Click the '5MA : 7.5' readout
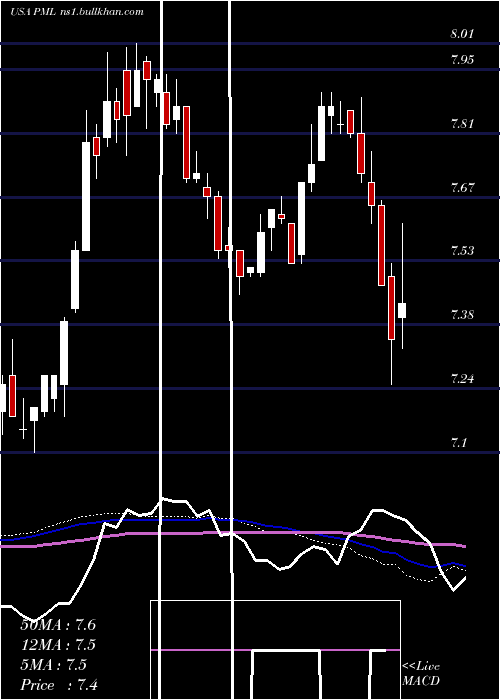The width and height of the screenshot is (500, 700). click(x=54, y=665)
